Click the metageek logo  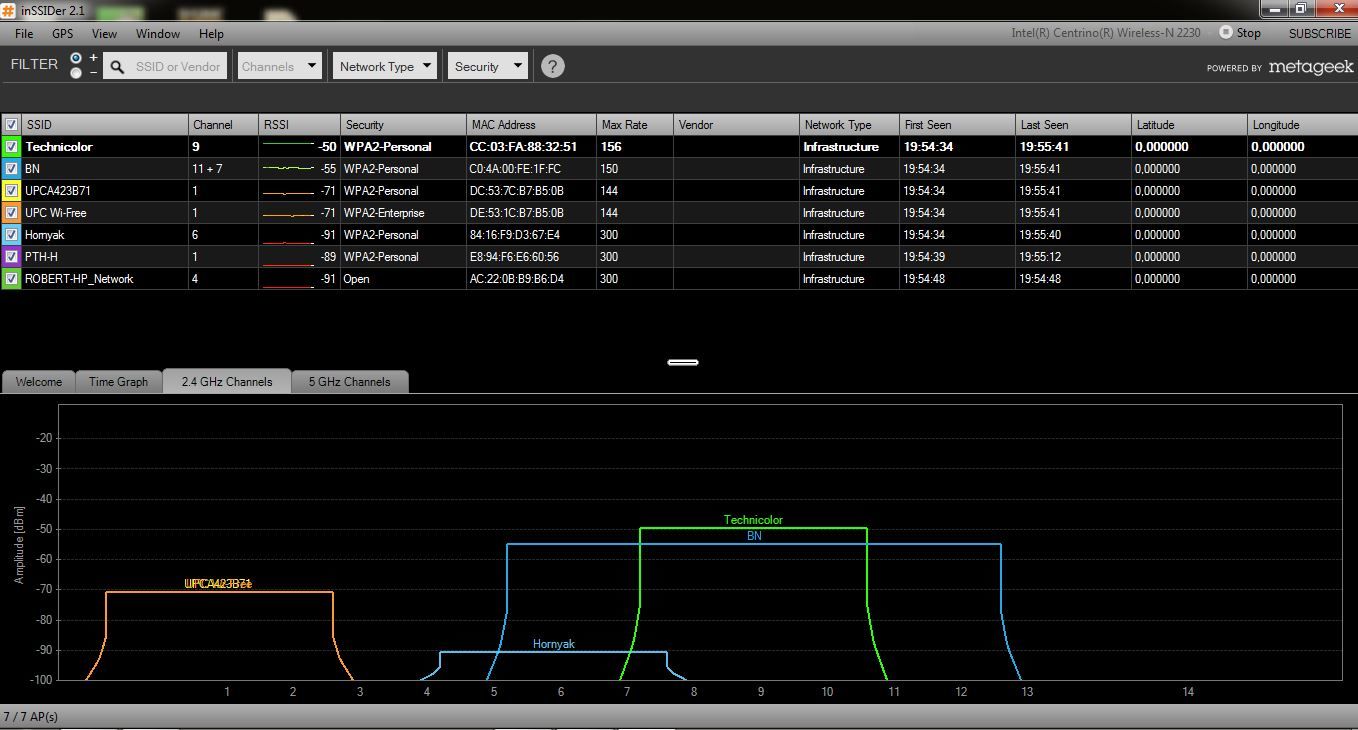pos(1310,67)
